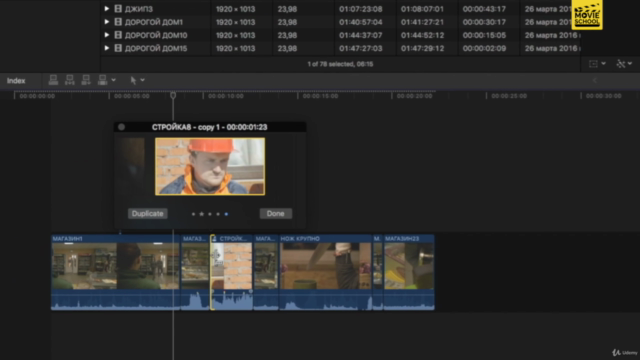Viewport: 640px width, 360px height.
Task: Click the film icon beside ДОРОГОЙ ДОМ15
Action: [118, 48]
